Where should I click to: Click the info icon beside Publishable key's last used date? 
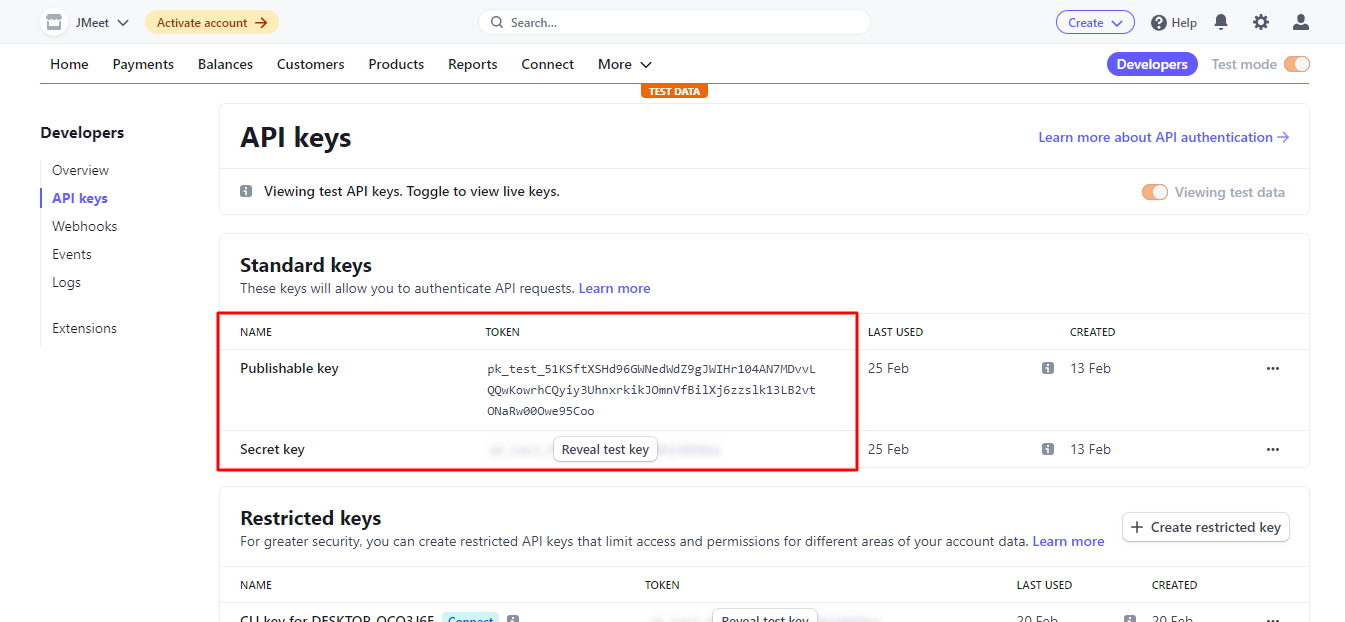coord(1047,368)
